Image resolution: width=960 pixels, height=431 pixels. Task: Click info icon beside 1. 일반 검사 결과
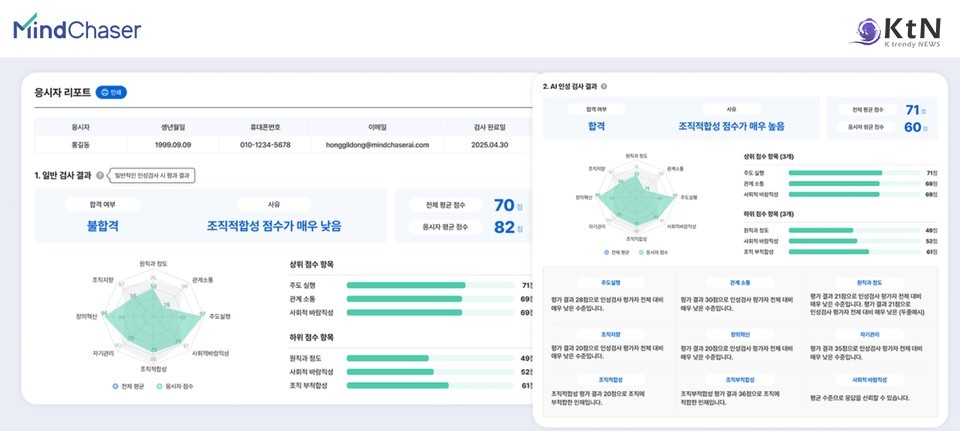(100, 176)
